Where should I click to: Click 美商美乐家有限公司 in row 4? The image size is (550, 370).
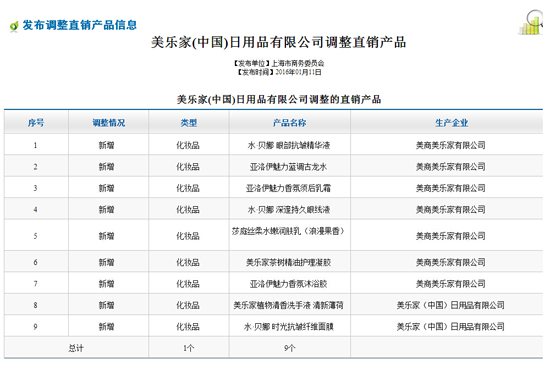451,210
